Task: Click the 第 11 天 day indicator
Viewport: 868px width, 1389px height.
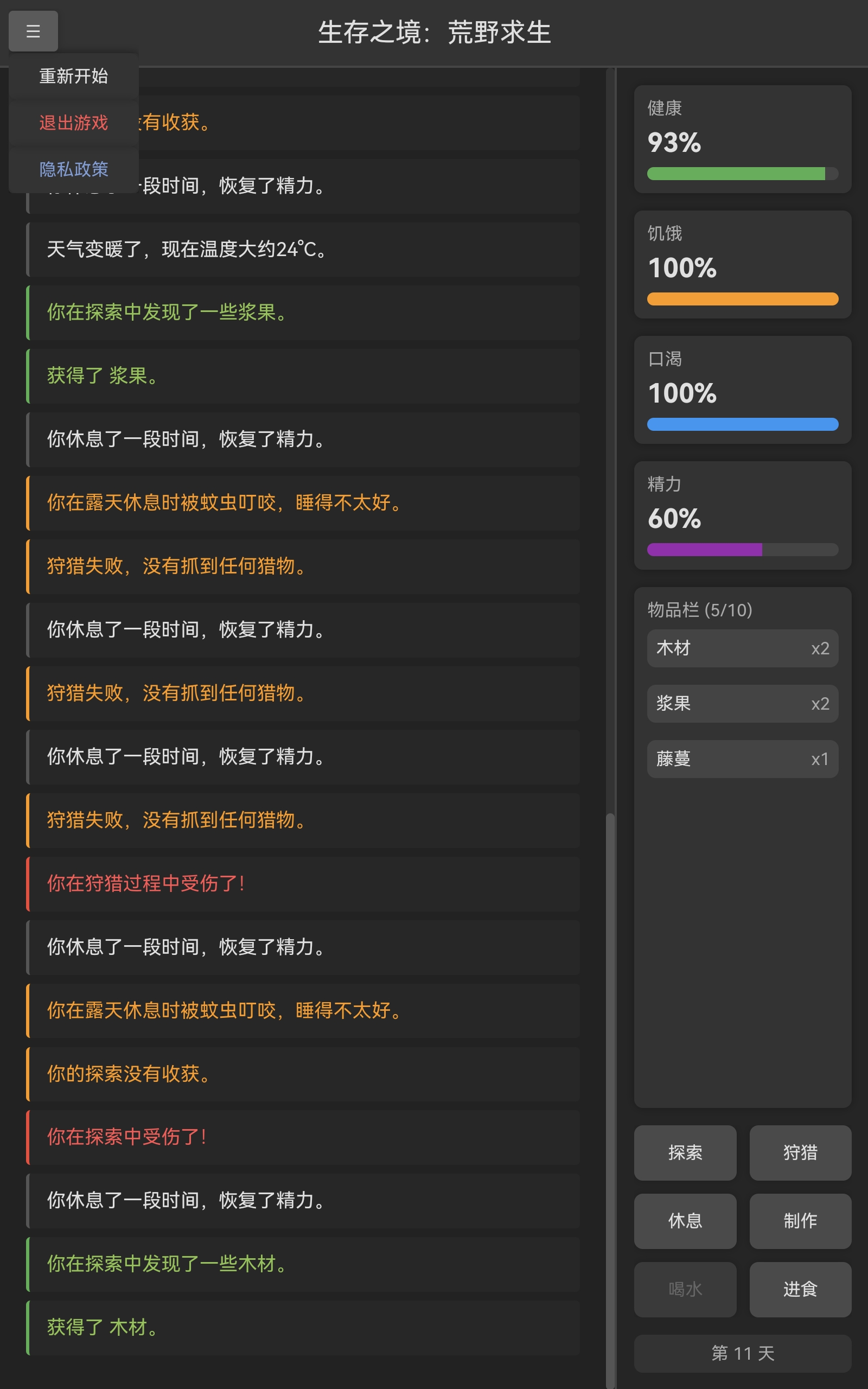Action: point(742,1353)
